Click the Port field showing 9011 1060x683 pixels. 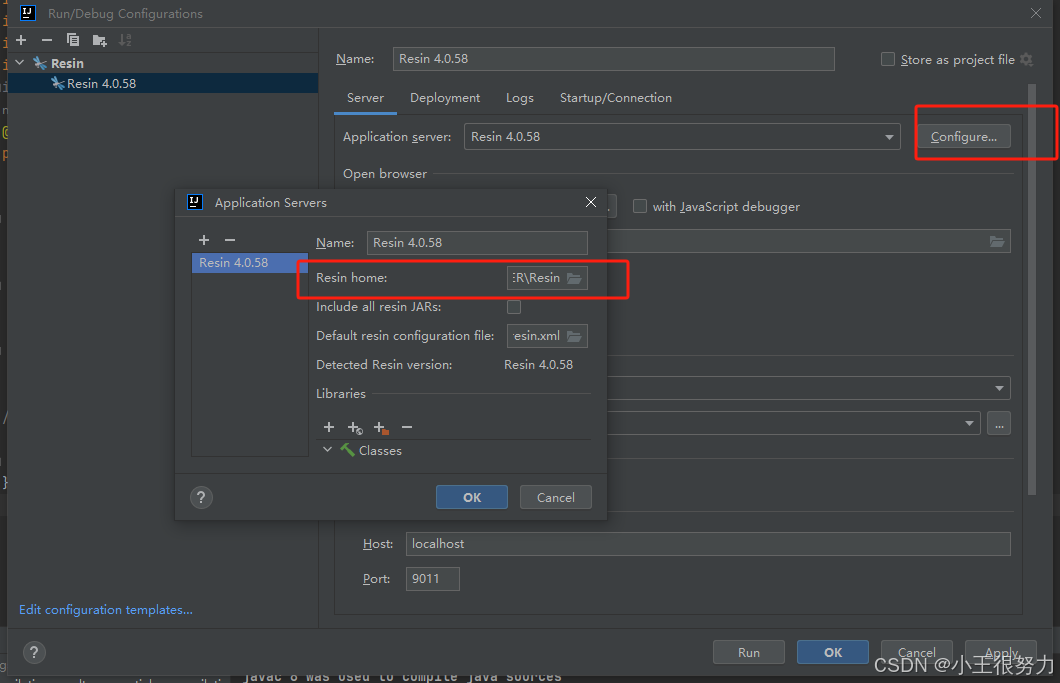point(433,579)
